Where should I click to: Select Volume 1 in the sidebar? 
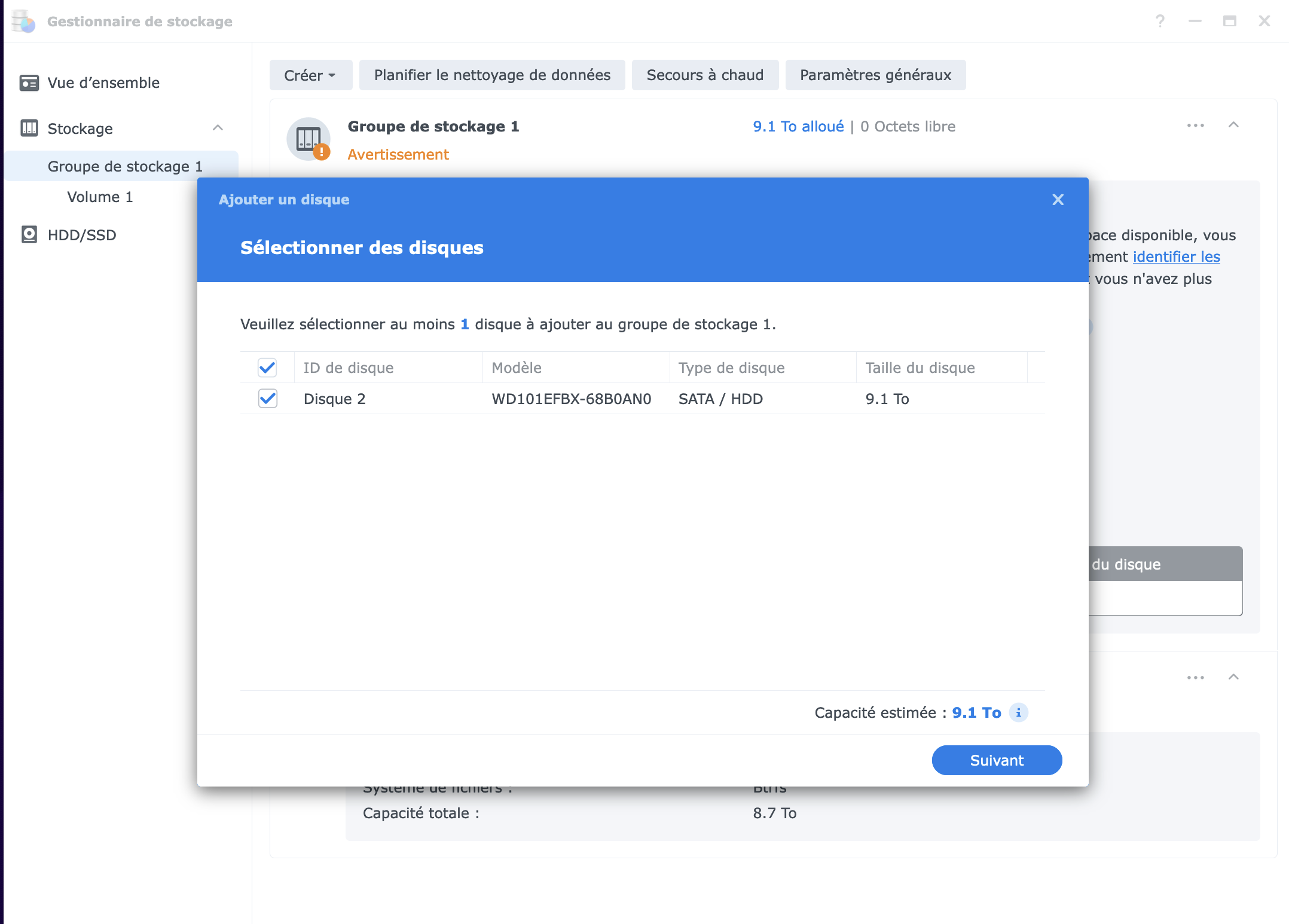click(x=100, y=197)
